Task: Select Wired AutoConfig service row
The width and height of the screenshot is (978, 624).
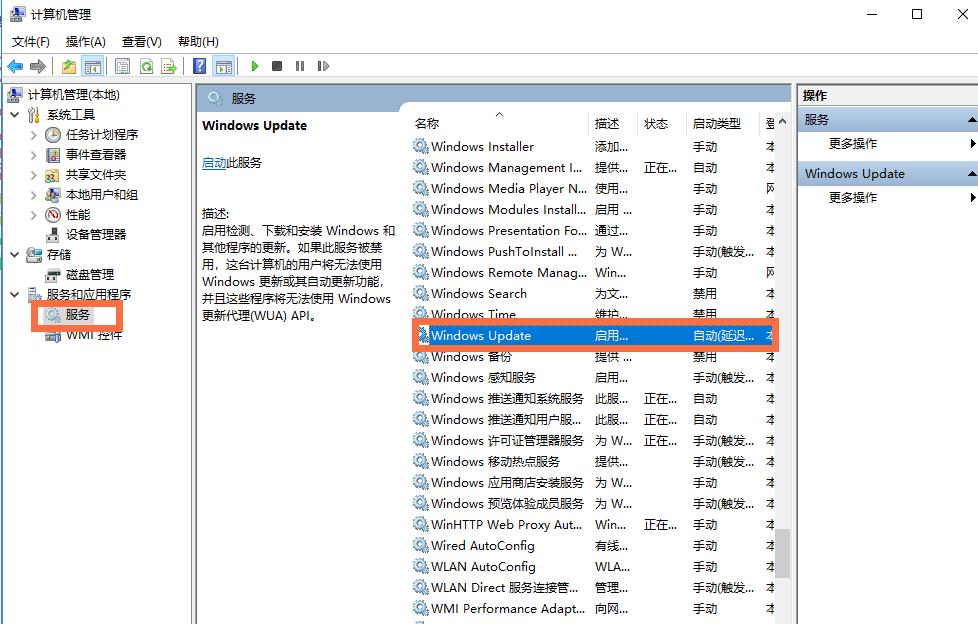Action: [593, 546]
